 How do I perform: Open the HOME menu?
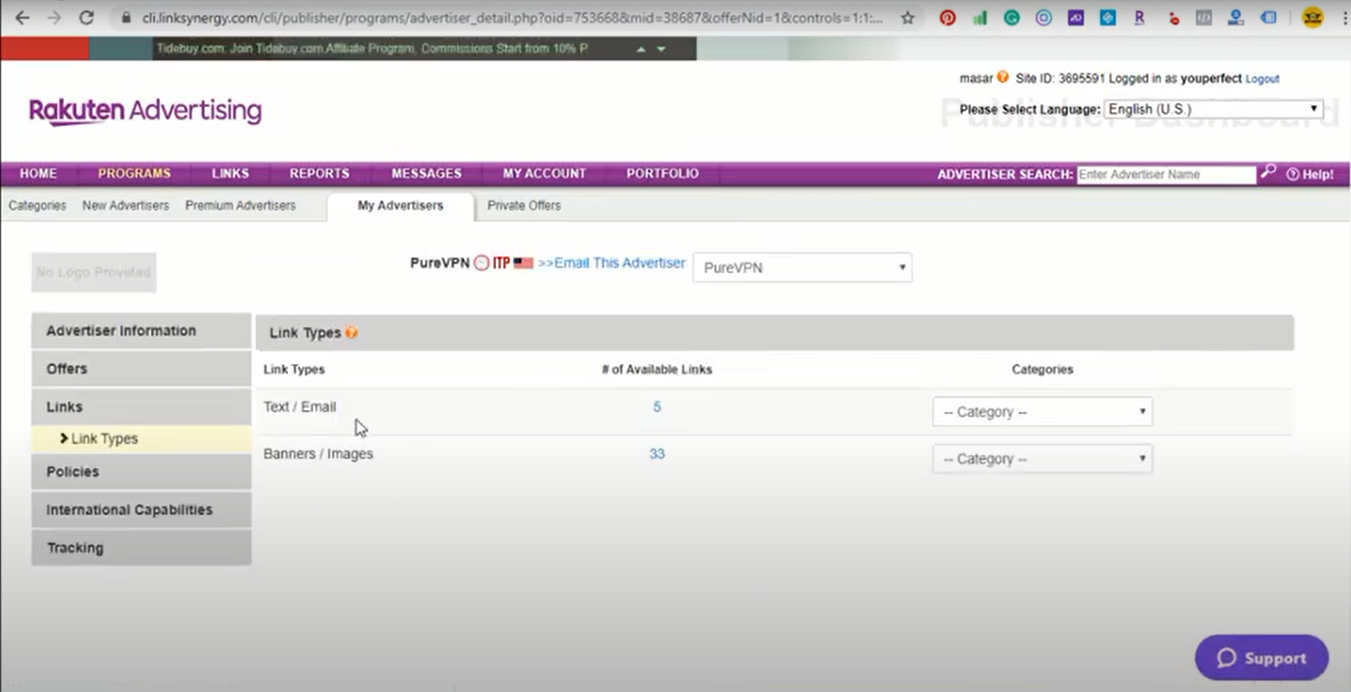click(38, 174)
